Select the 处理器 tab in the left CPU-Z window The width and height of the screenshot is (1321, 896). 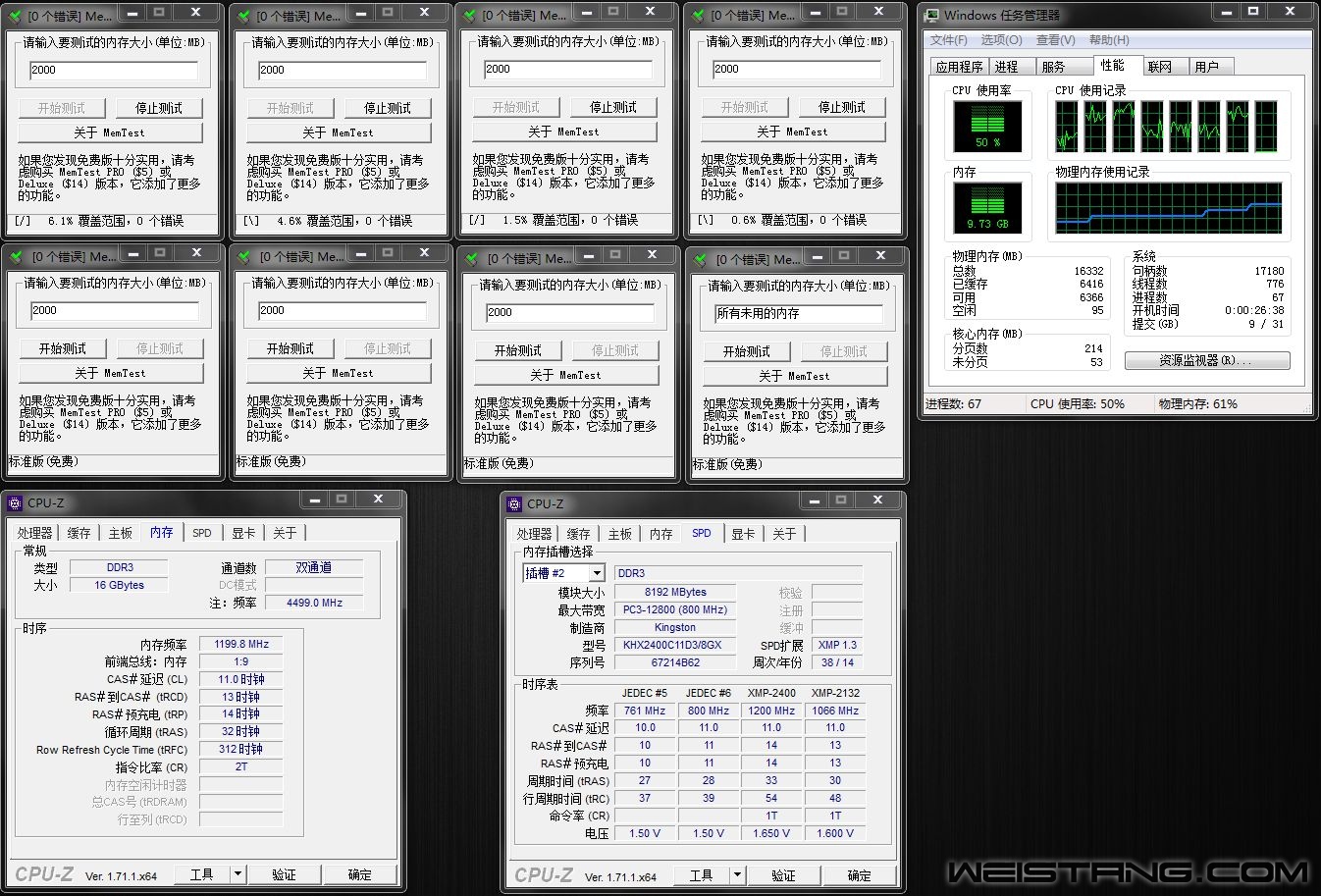coord(34,533)
